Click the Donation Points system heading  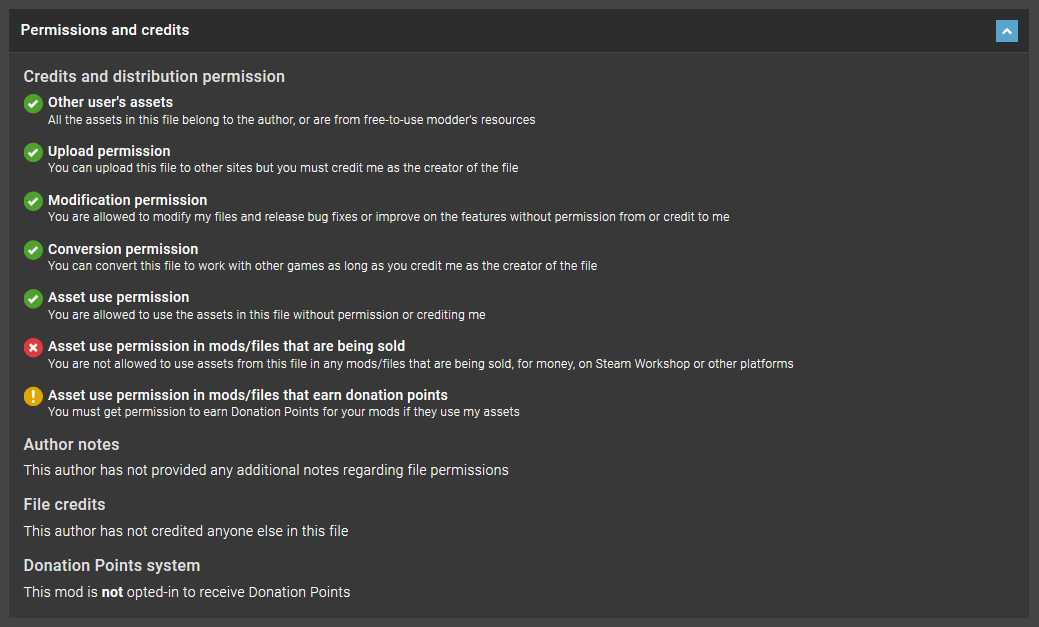point(112,565)
